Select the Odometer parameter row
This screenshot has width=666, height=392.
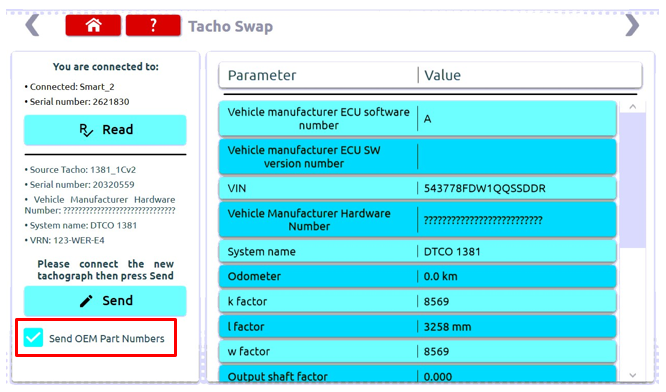pyautogui.click(x=418, y=276)
